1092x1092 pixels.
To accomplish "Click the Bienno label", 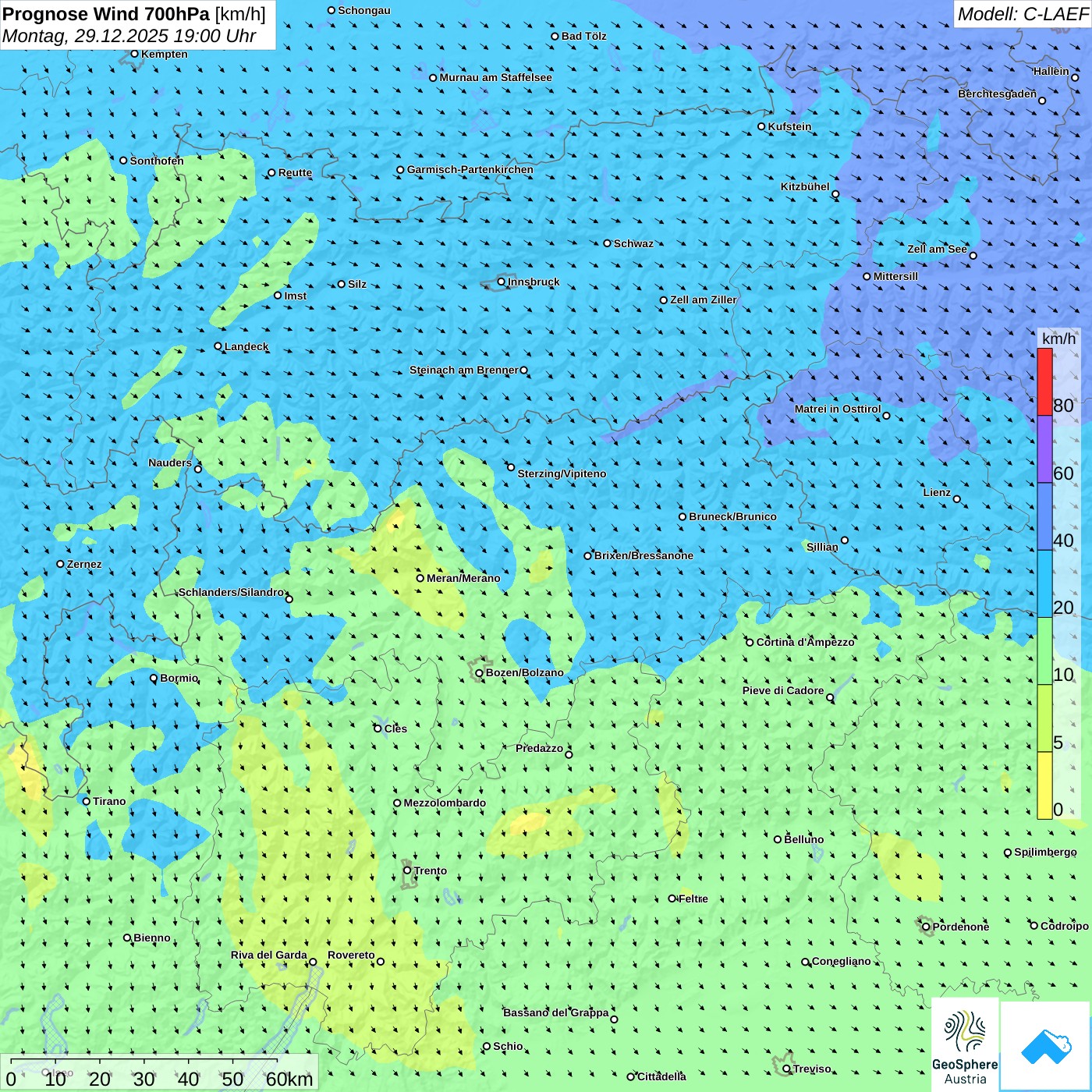I will pyautogui.click(x=152, y=938).
